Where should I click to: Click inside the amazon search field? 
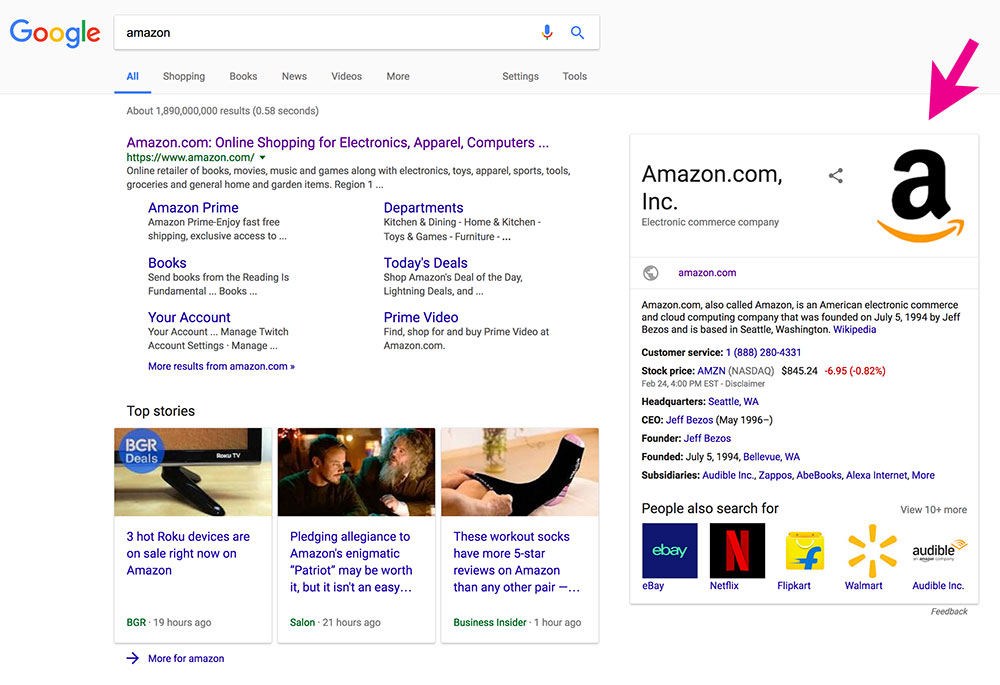pyautogui.click(x=320, y=33)
